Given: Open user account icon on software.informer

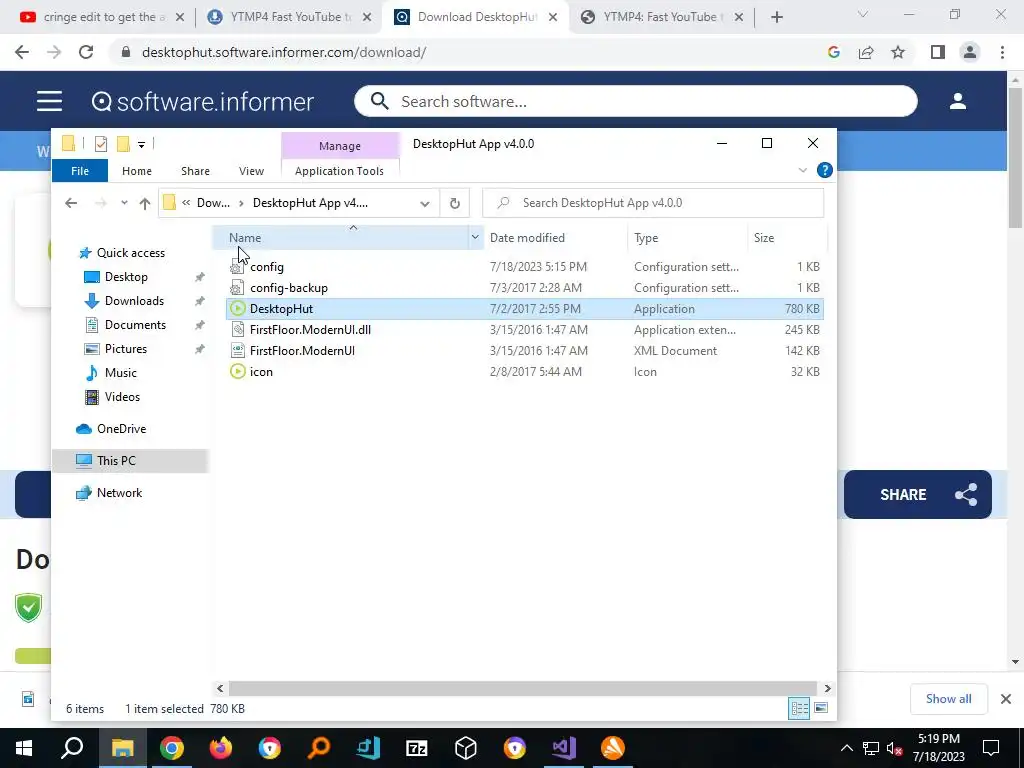Looking at the screenshot, I should point(958,101).
